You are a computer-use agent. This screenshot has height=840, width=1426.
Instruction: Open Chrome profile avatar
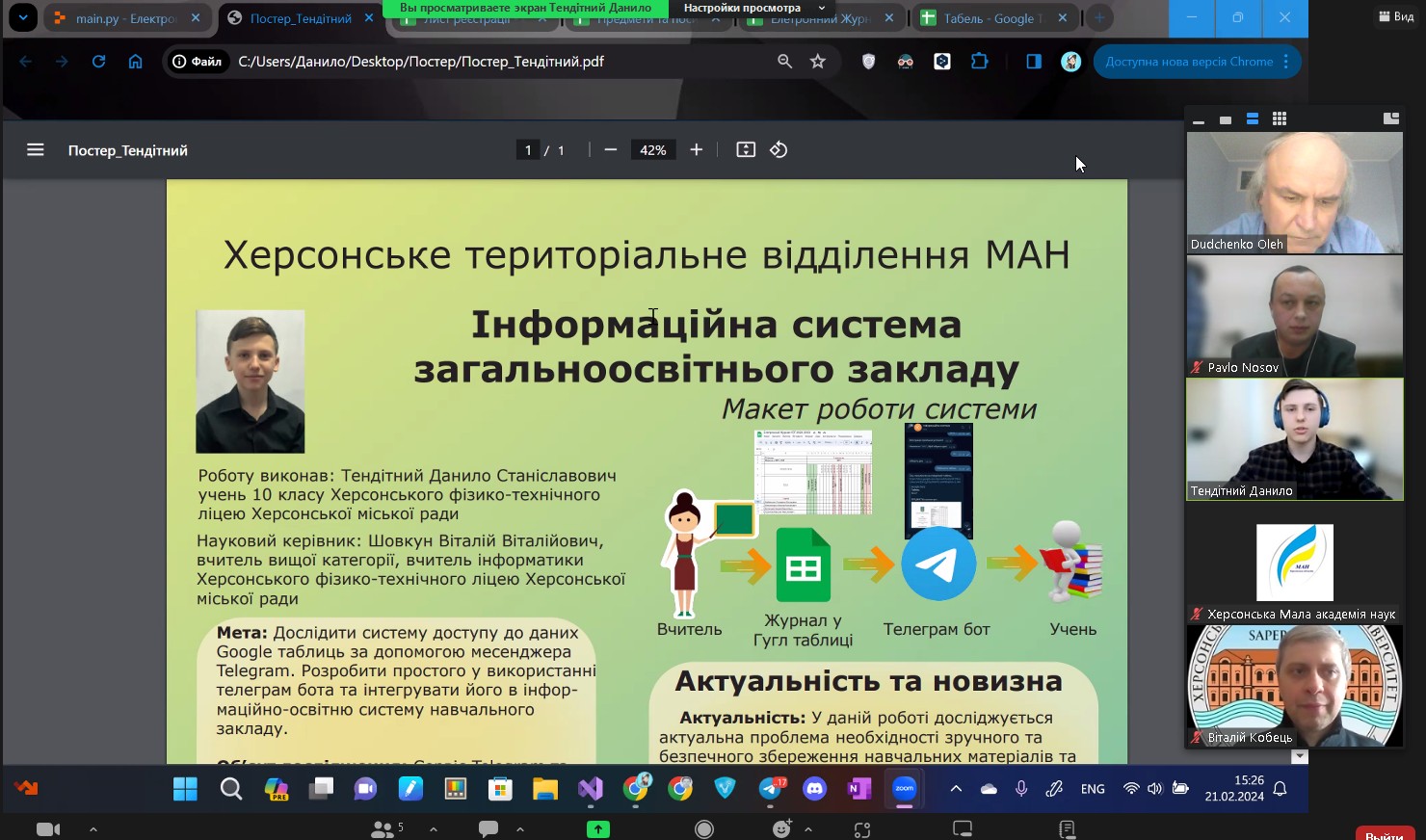(x=1070, y=62)
